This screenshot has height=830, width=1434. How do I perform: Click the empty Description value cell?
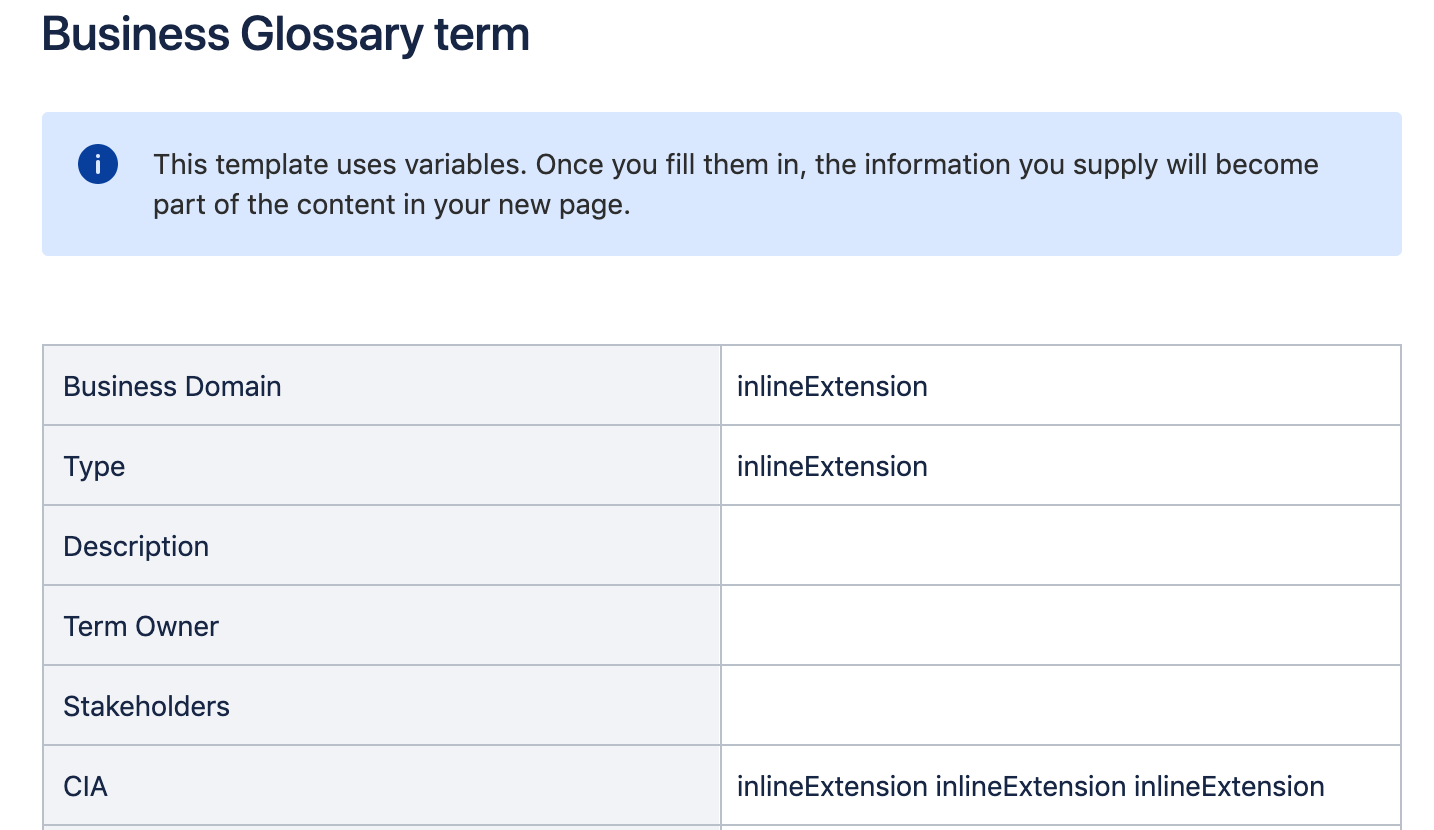tap(1060, 546)
